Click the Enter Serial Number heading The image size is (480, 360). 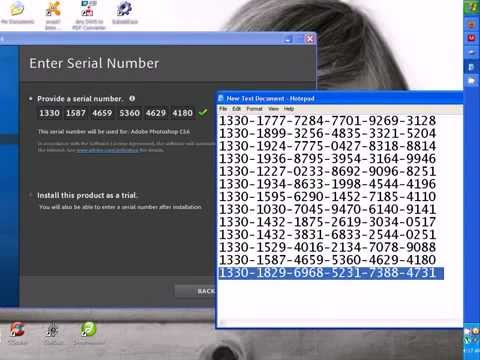tap(94, 63)
